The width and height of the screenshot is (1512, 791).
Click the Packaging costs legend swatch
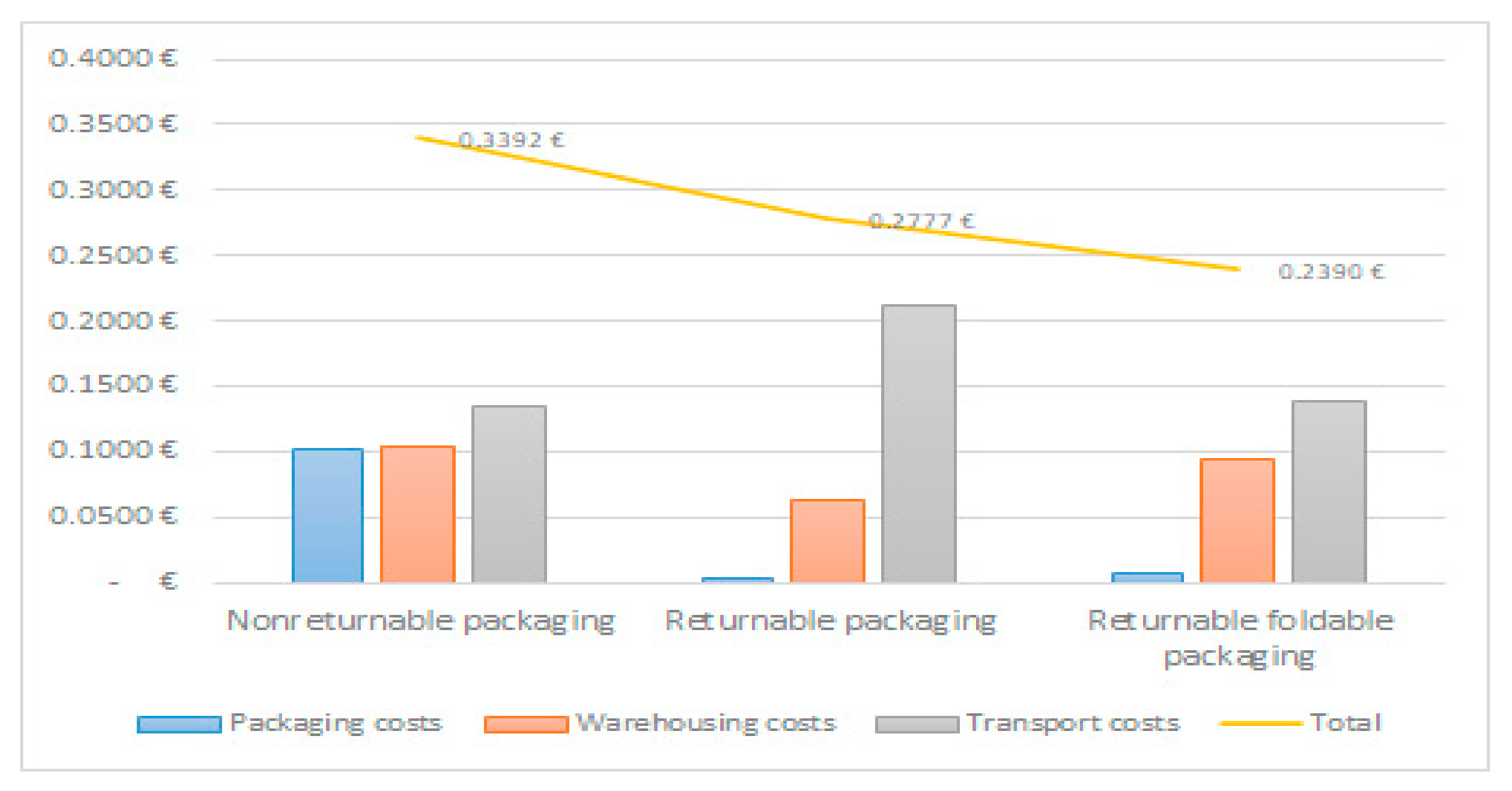click(179, 724)
